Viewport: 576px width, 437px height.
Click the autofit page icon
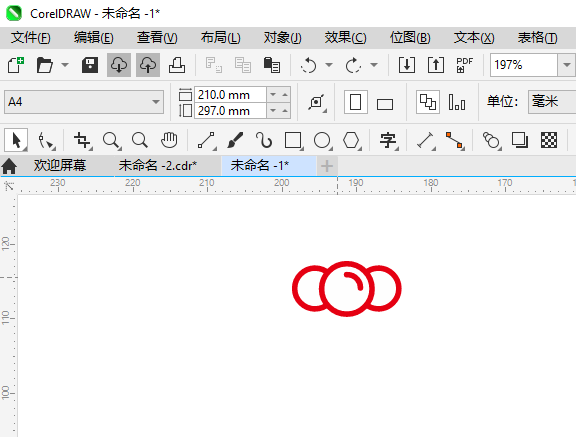(x=317, y=102)
